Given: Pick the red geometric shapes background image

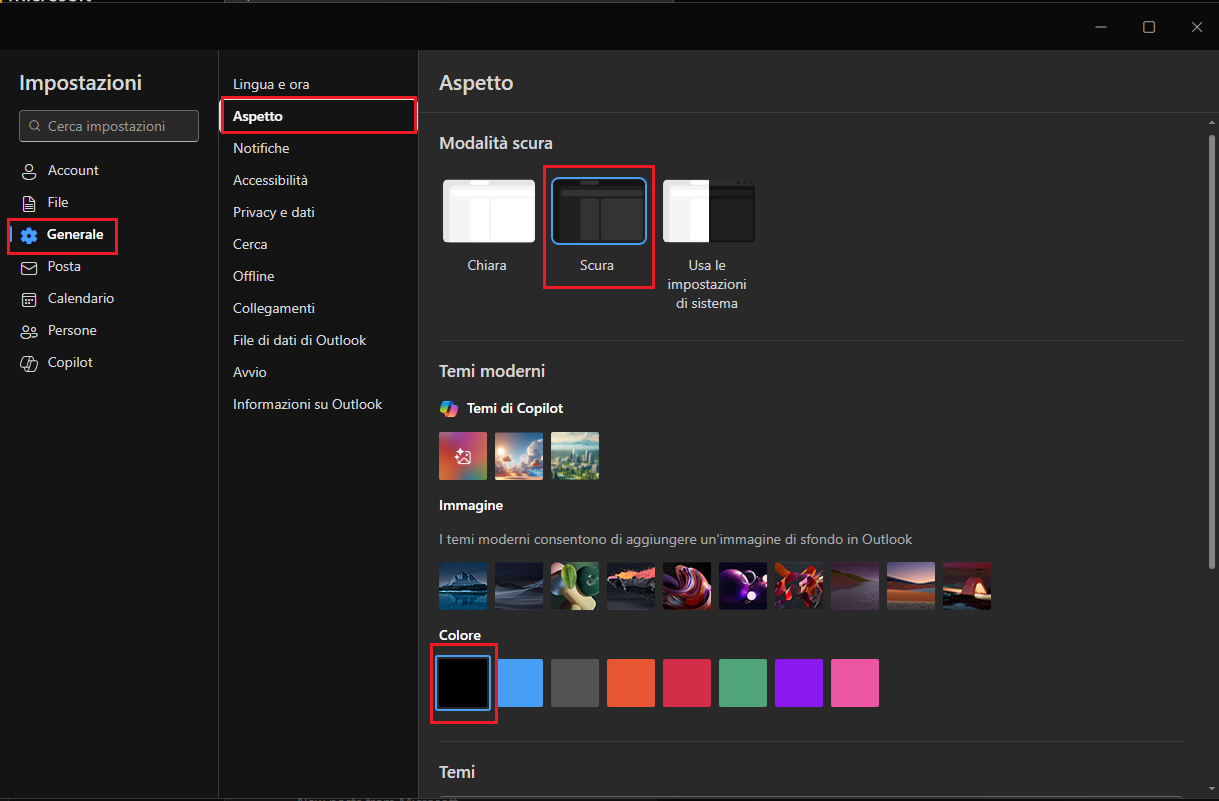Looking at the screenshot, I should tap(799, 586).
